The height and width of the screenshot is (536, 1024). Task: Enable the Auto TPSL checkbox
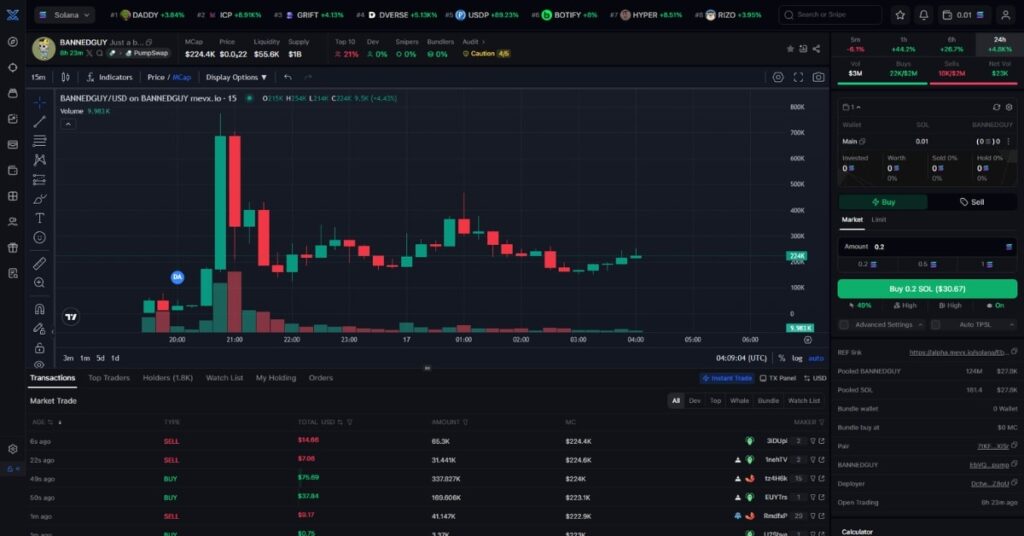(936, 324)
